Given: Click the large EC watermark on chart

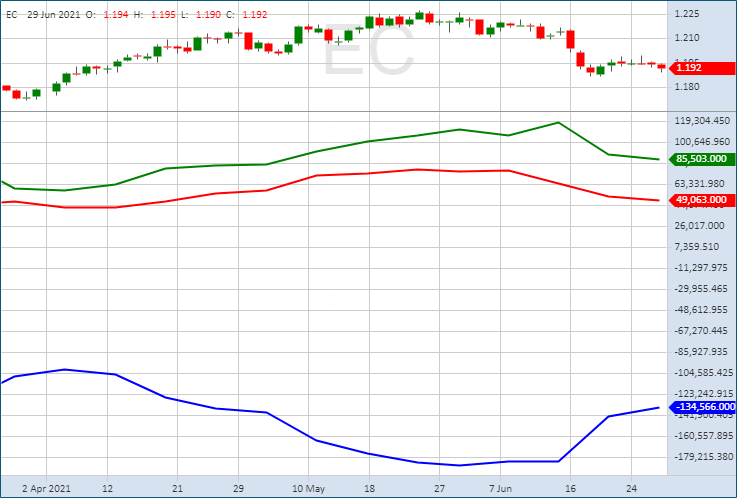Looking at the screenshot, I should tap(367, 55).
